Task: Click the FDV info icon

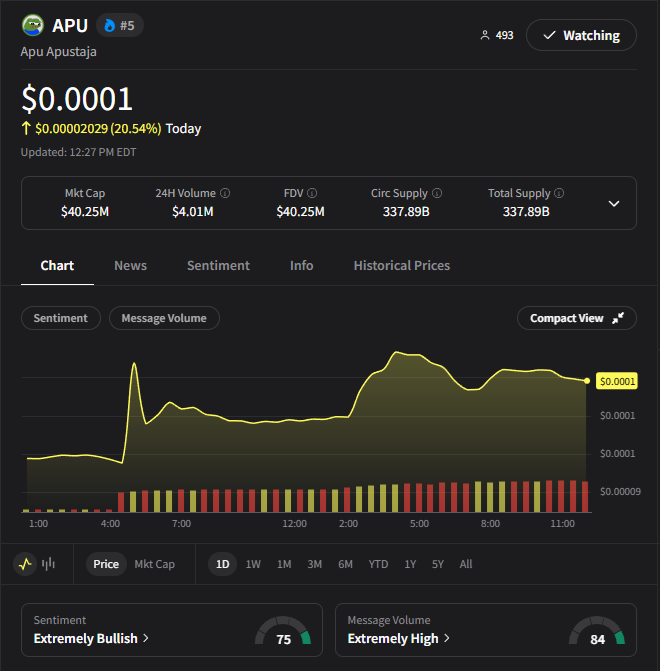Action: pos(312,193)
